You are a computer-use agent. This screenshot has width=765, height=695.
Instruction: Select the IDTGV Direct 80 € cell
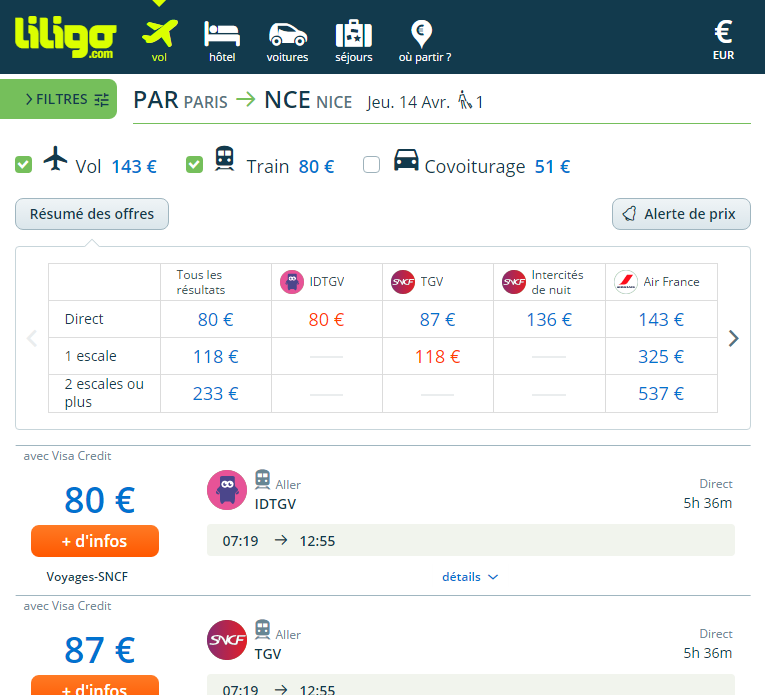[x=326, y=319]
